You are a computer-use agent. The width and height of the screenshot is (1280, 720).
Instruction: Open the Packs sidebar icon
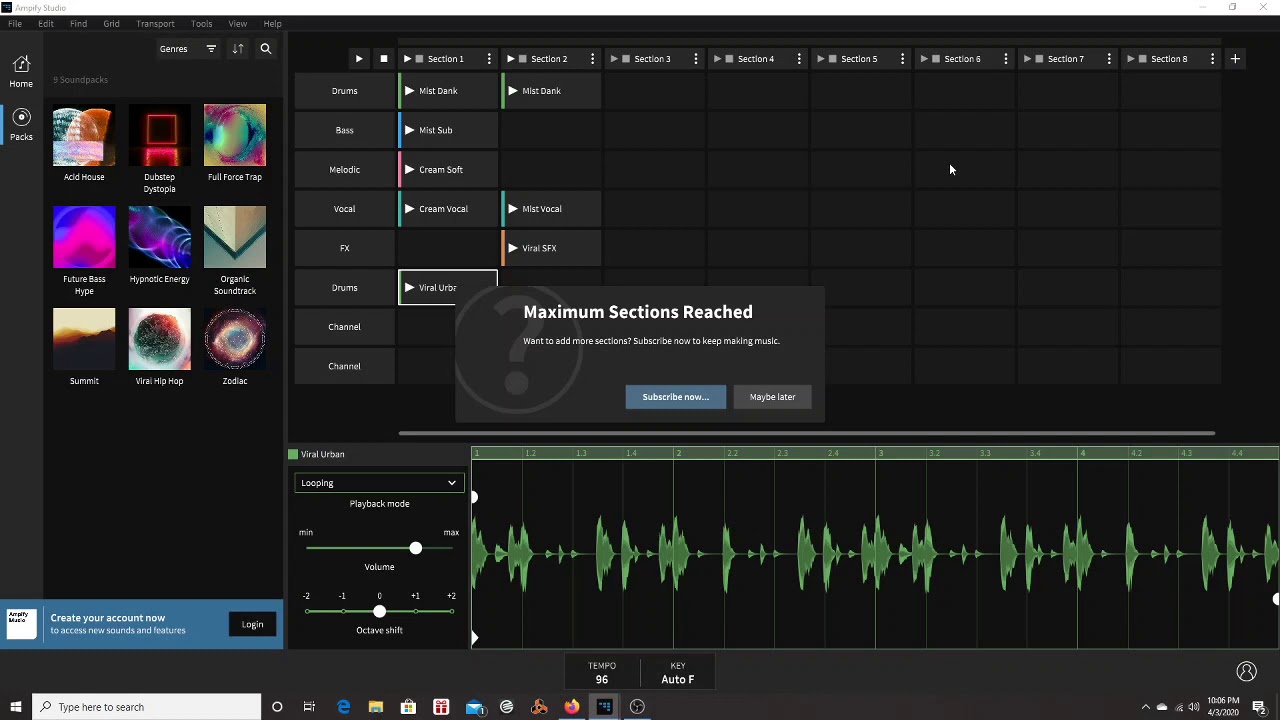(x=21, y=125)
